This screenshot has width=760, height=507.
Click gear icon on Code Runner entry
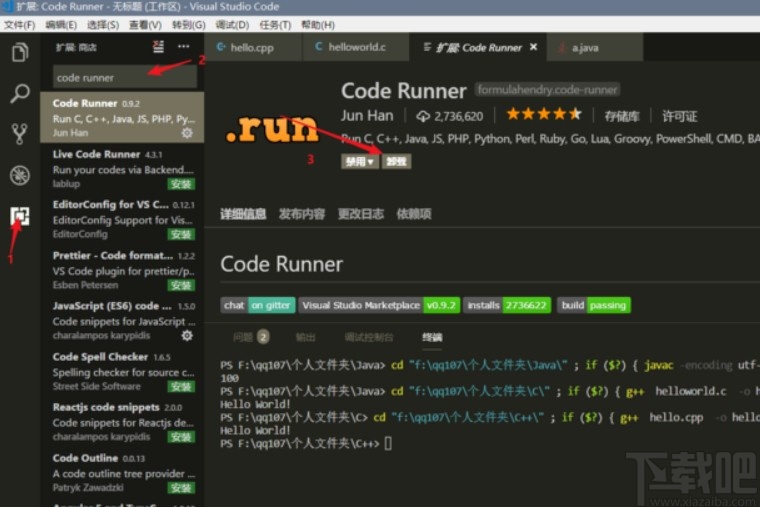(x=186, y=132)
